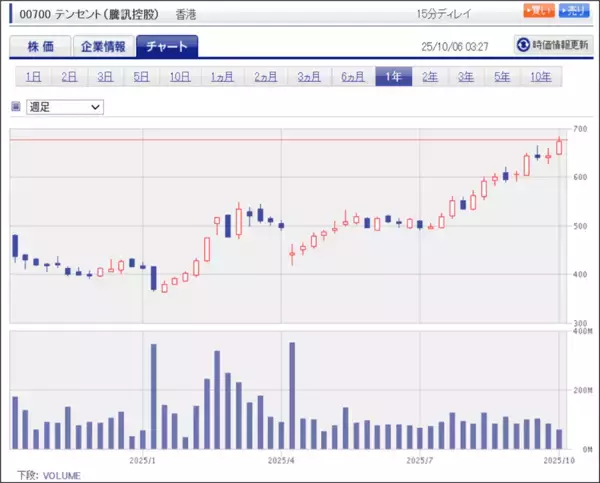Image resolution: width=600 pixels, height=483 pixels.
Task: Open the 週足 interval dropdown
Action: click(x=65, y=106)
